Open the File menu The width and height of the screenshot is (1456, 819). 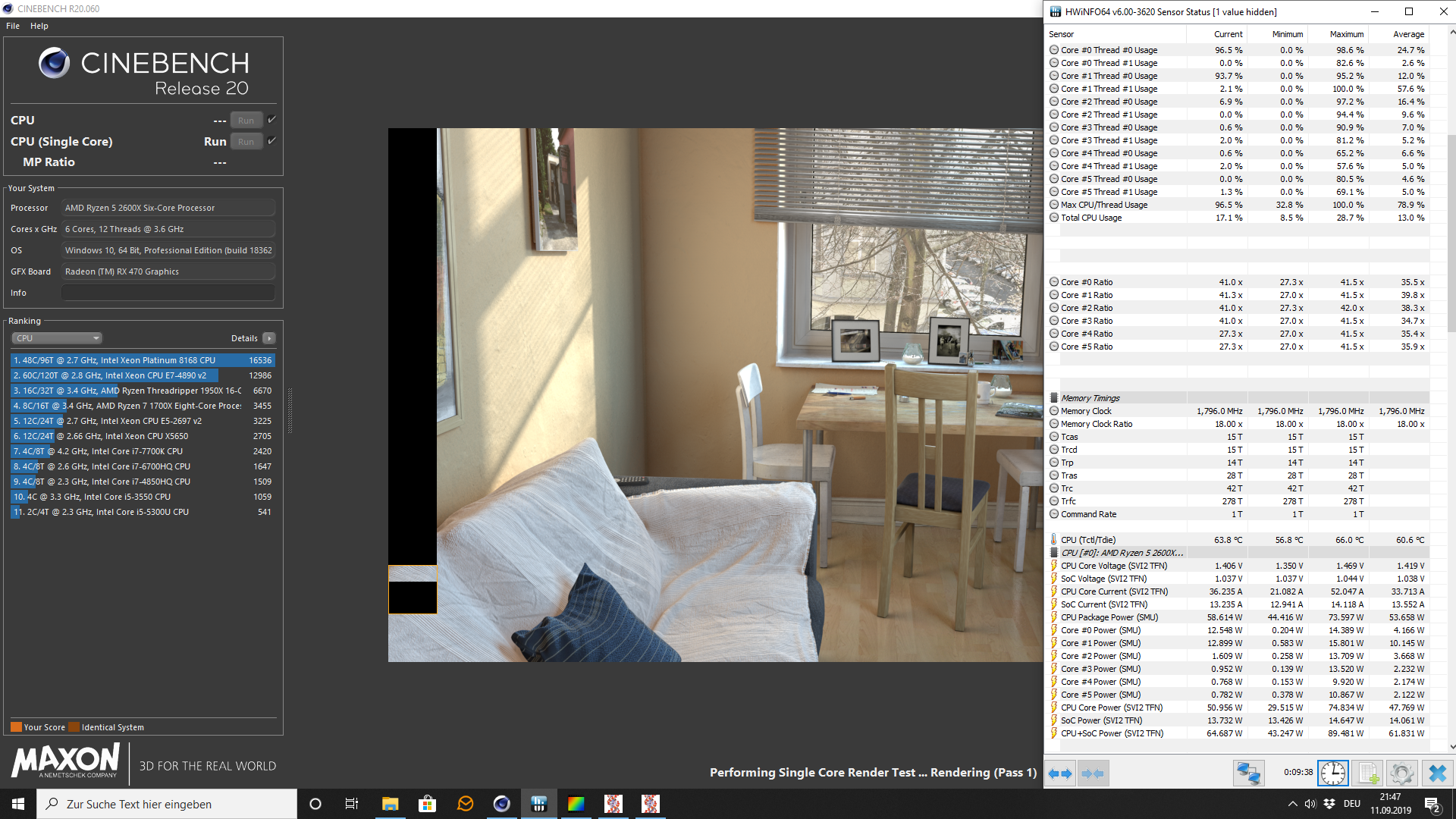pyautogui.click(x=13, y=26)
